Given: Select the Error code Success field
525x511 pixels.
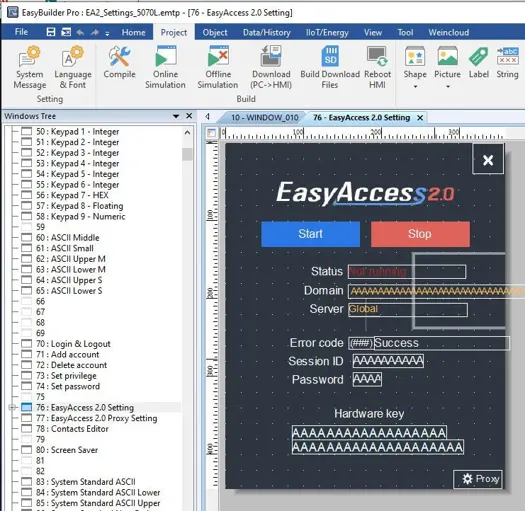Looking at the screenshot, I should click(442, 343).
